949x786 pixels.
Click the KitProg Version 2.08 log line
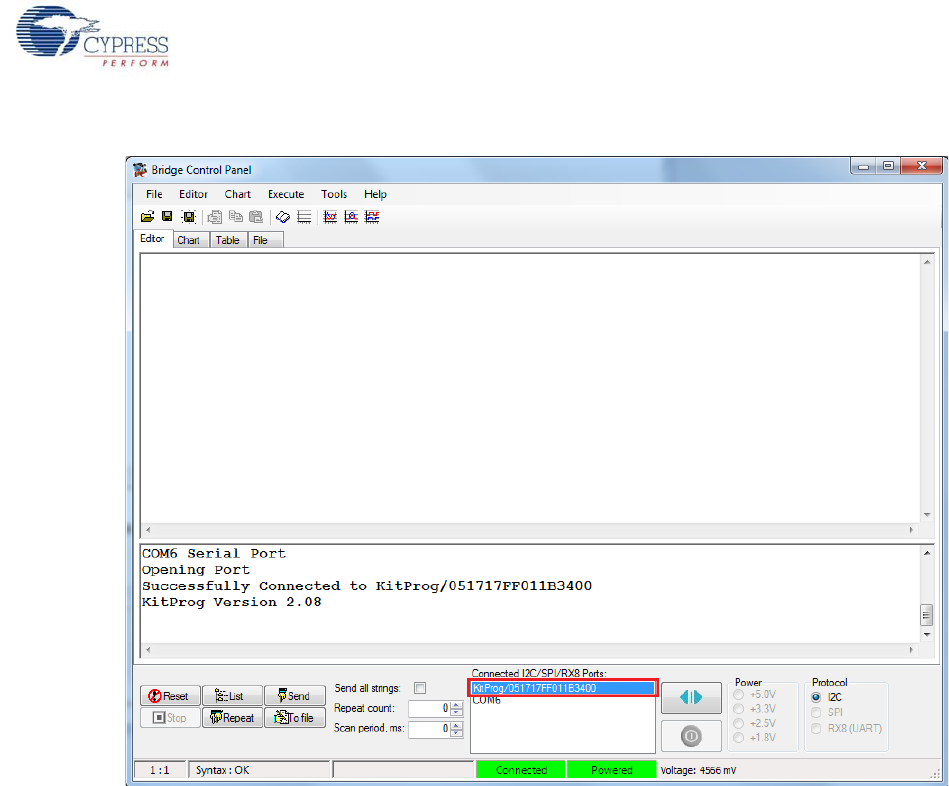pyautogui.click(x=231, y=602)
